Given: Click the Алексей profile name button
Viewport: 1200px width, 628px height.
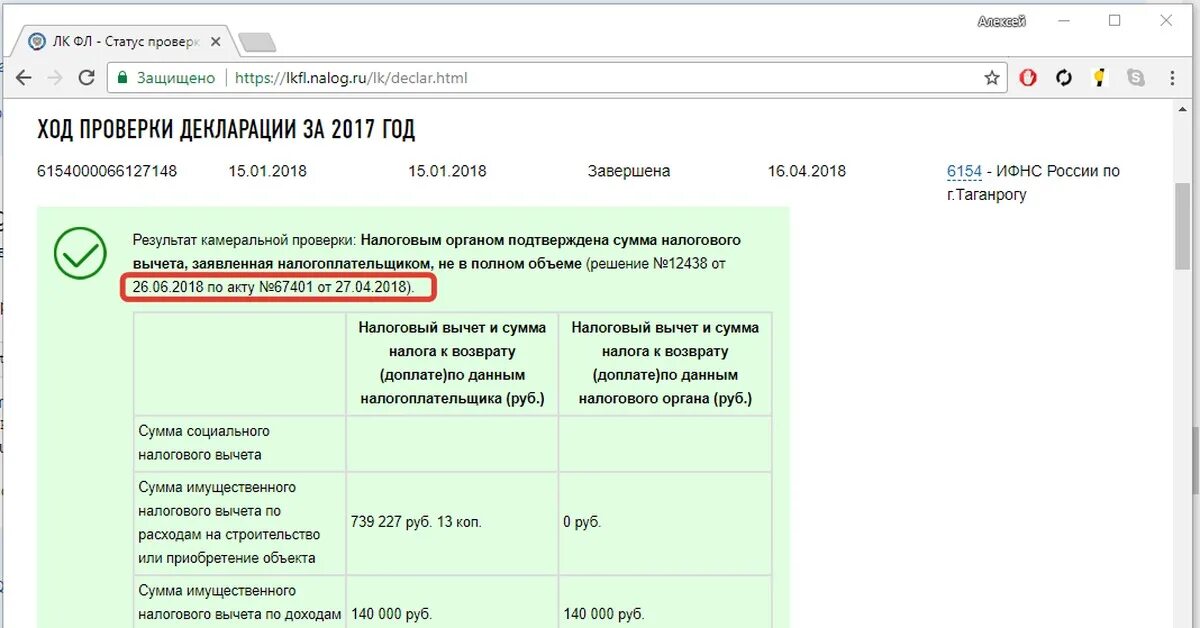Looking at the screenshot, I should (1001, 21).
